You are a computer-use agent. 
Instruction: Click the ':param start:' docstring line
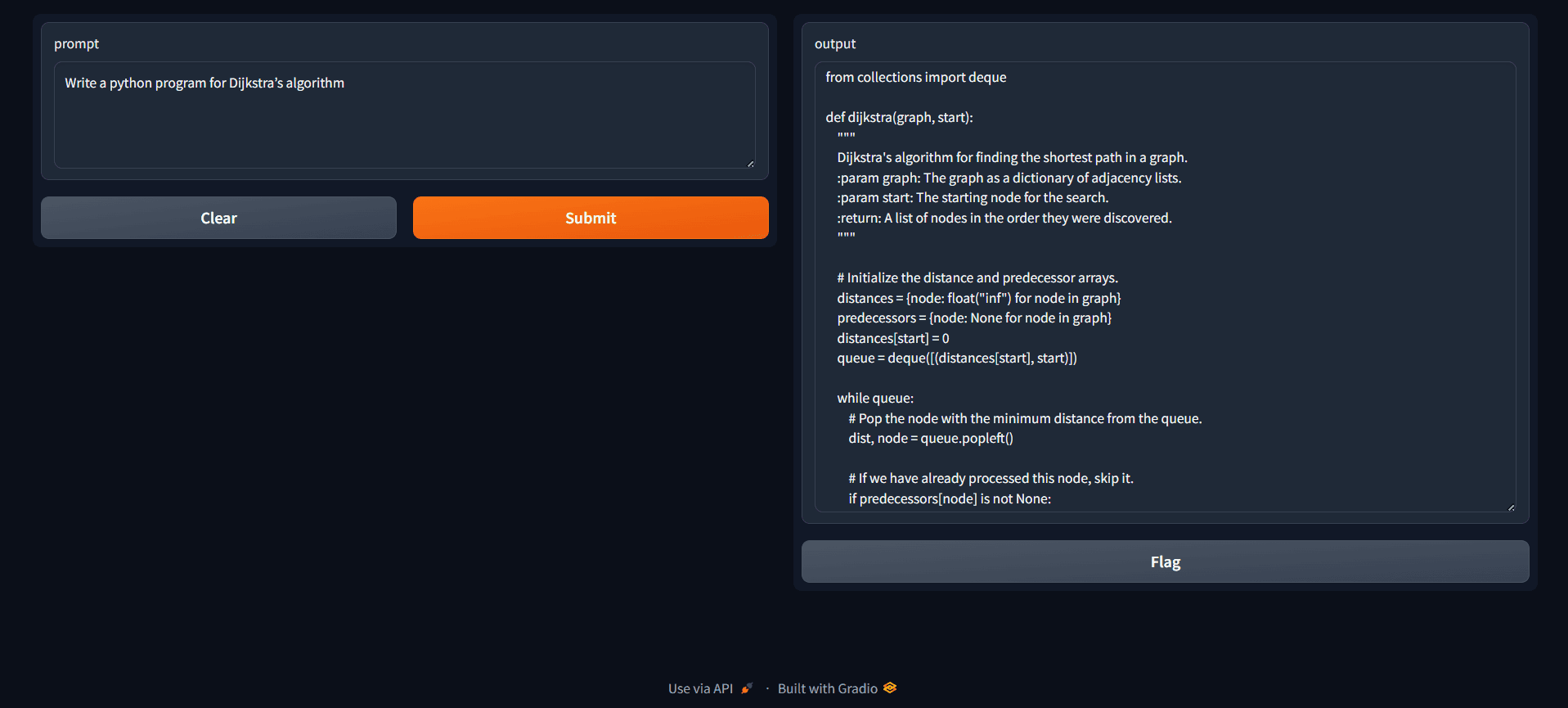(x=972, y=198)
